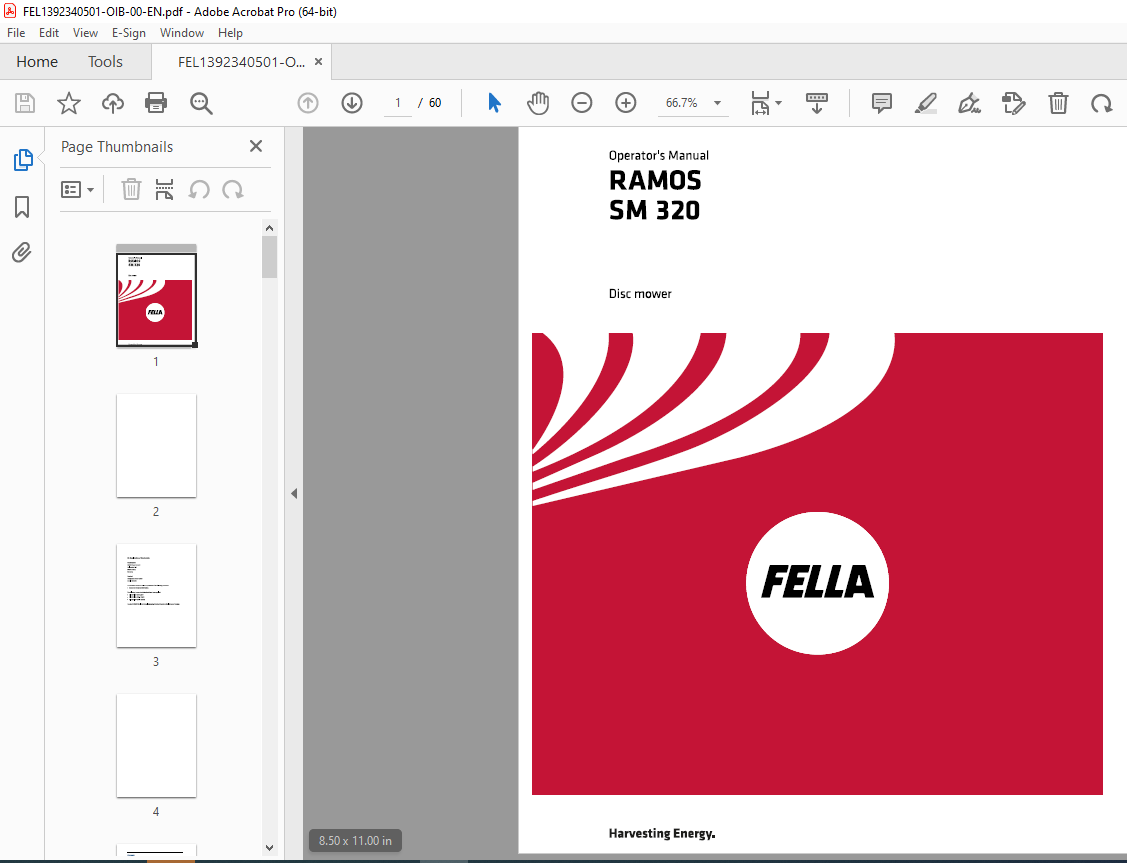Click the current page number field

(x=397, y=103)
